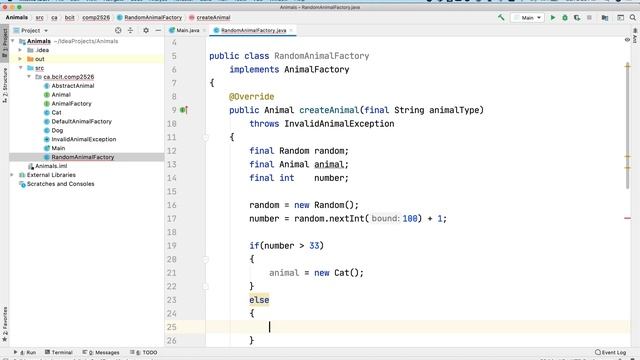Select the Cat class file
640x360 pixels.
click(53, 113)
